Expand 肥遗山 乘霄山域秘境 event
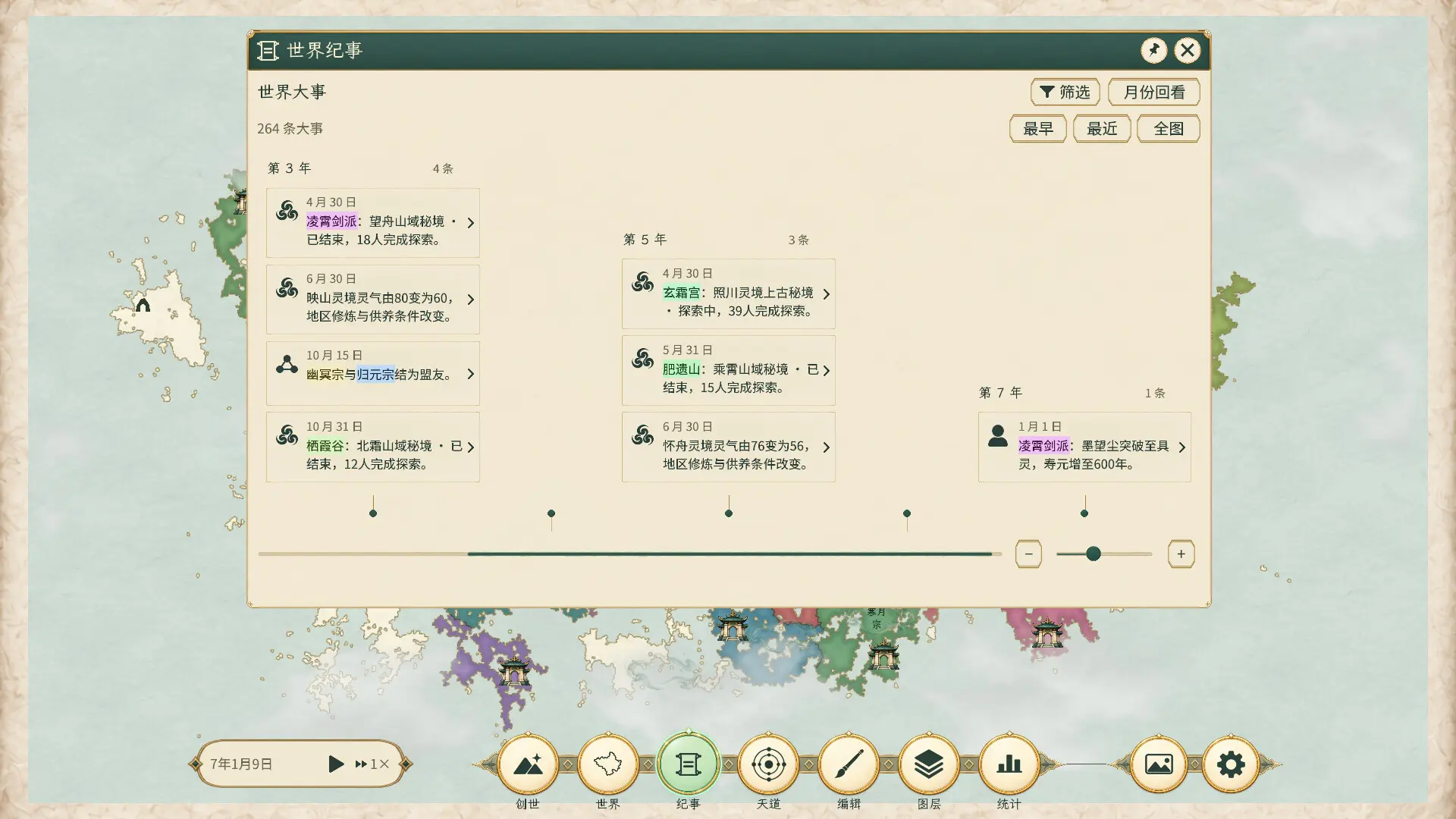 [x=728, y=370]
